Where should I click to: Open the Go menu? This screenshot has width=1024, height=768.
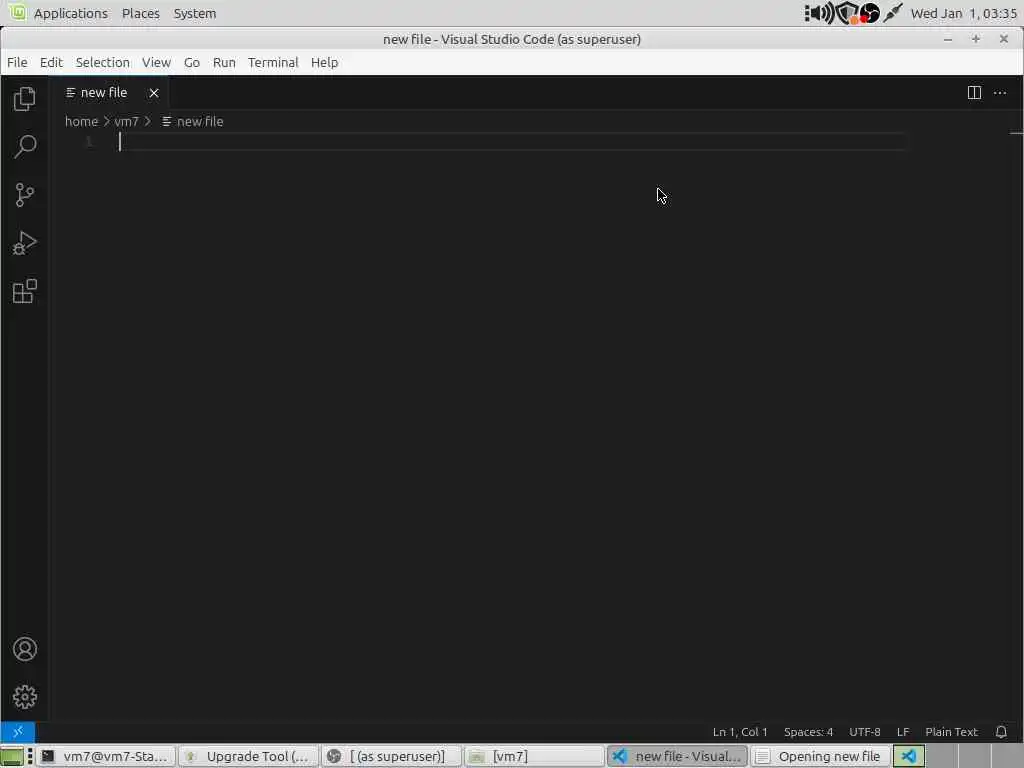coord(191,63)
